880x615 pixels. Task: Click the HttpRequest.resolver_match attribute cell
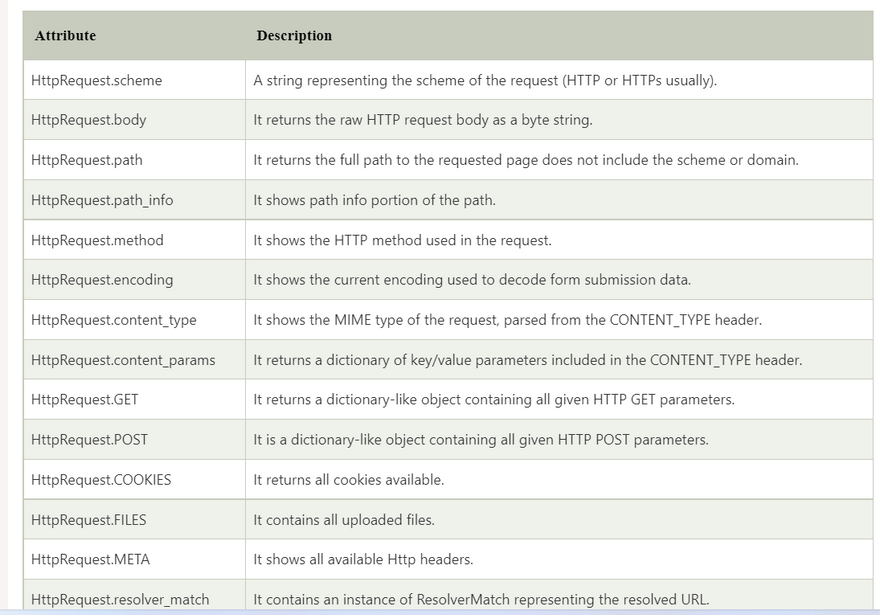click(x=120, y=600)
